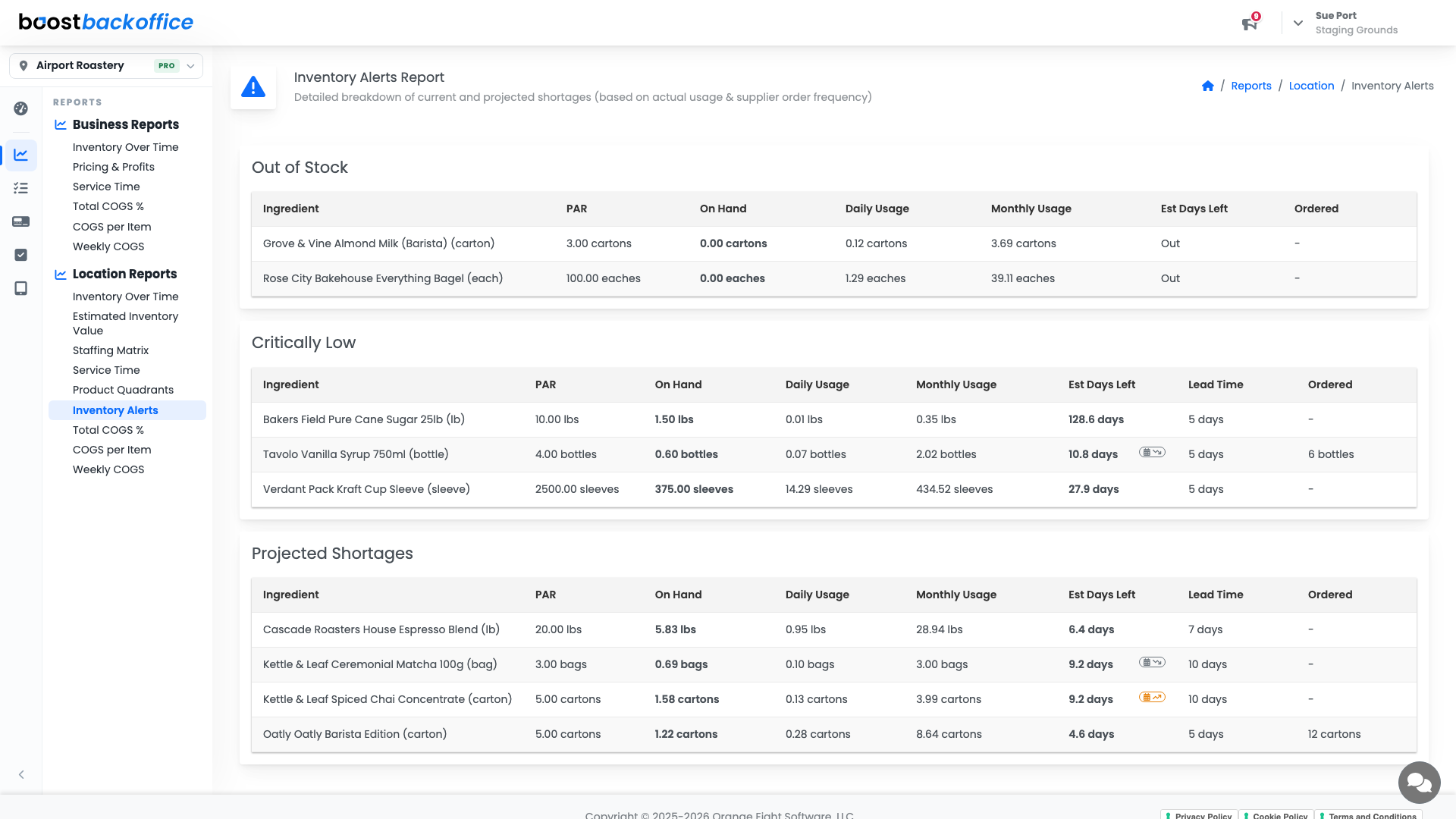Open Inventory Over Time under Business Reports

[126, 147]
